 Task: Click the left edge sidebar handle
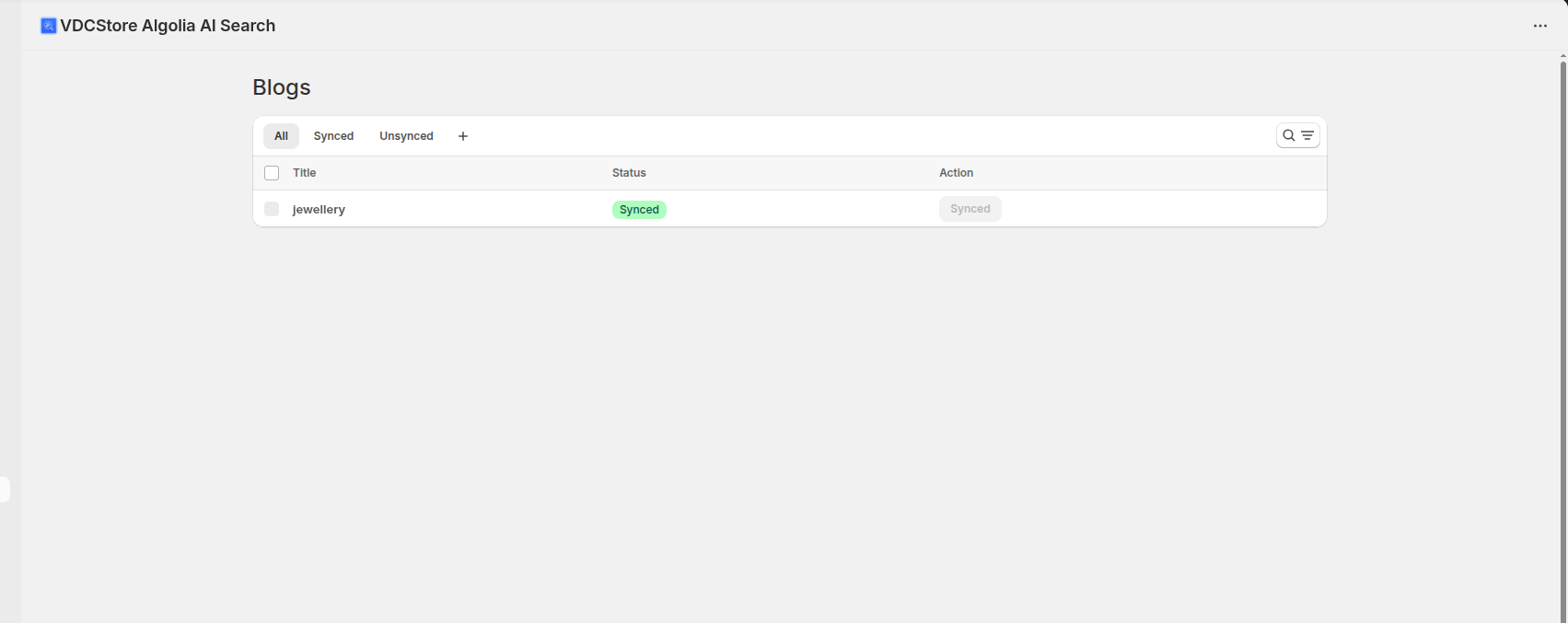pyautogui.click(x=5, y=490)
